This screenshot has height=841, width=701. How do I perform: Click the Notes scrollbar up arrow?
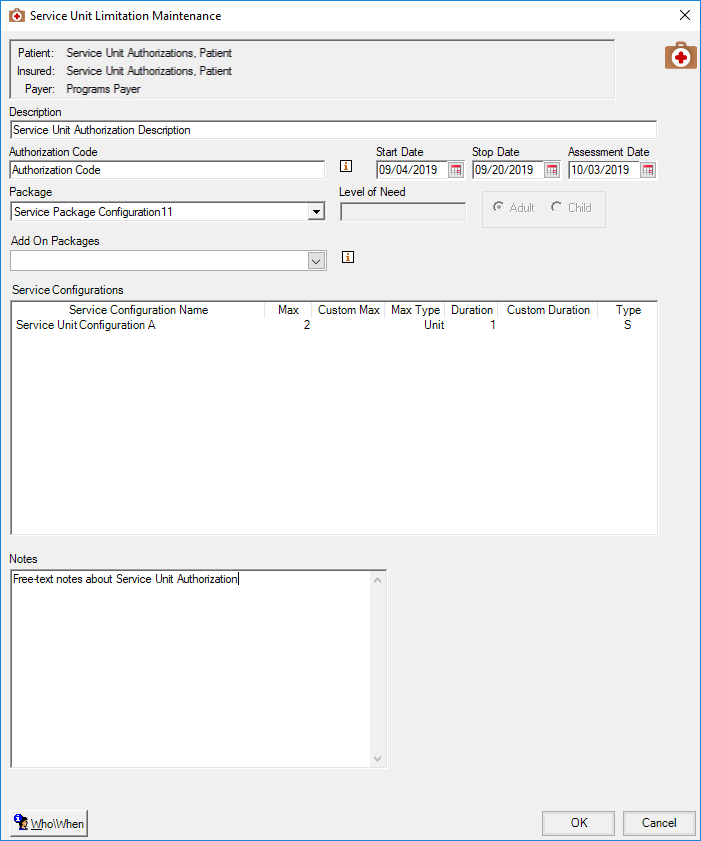pyautogui.click(x=378, y=580)
